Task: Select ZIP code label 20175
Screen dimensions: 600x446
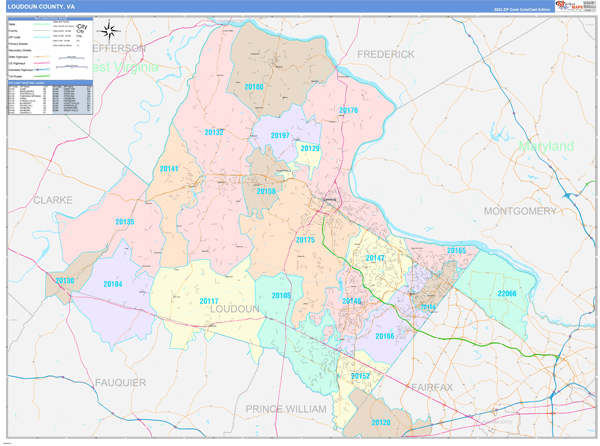Action: pos(305,240)
